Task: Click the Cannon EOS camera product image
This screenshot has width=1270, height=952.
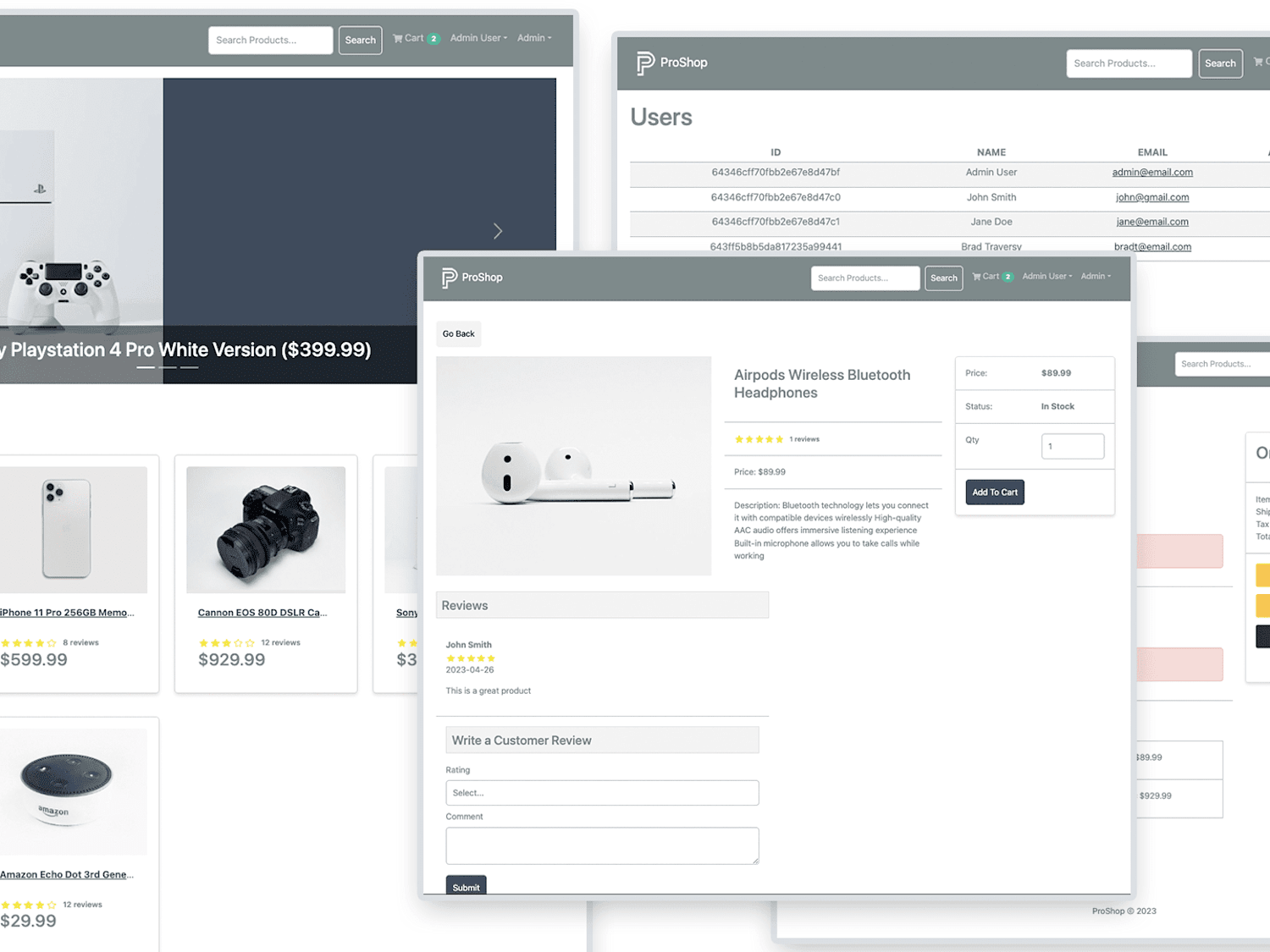Action: (266, 530)
